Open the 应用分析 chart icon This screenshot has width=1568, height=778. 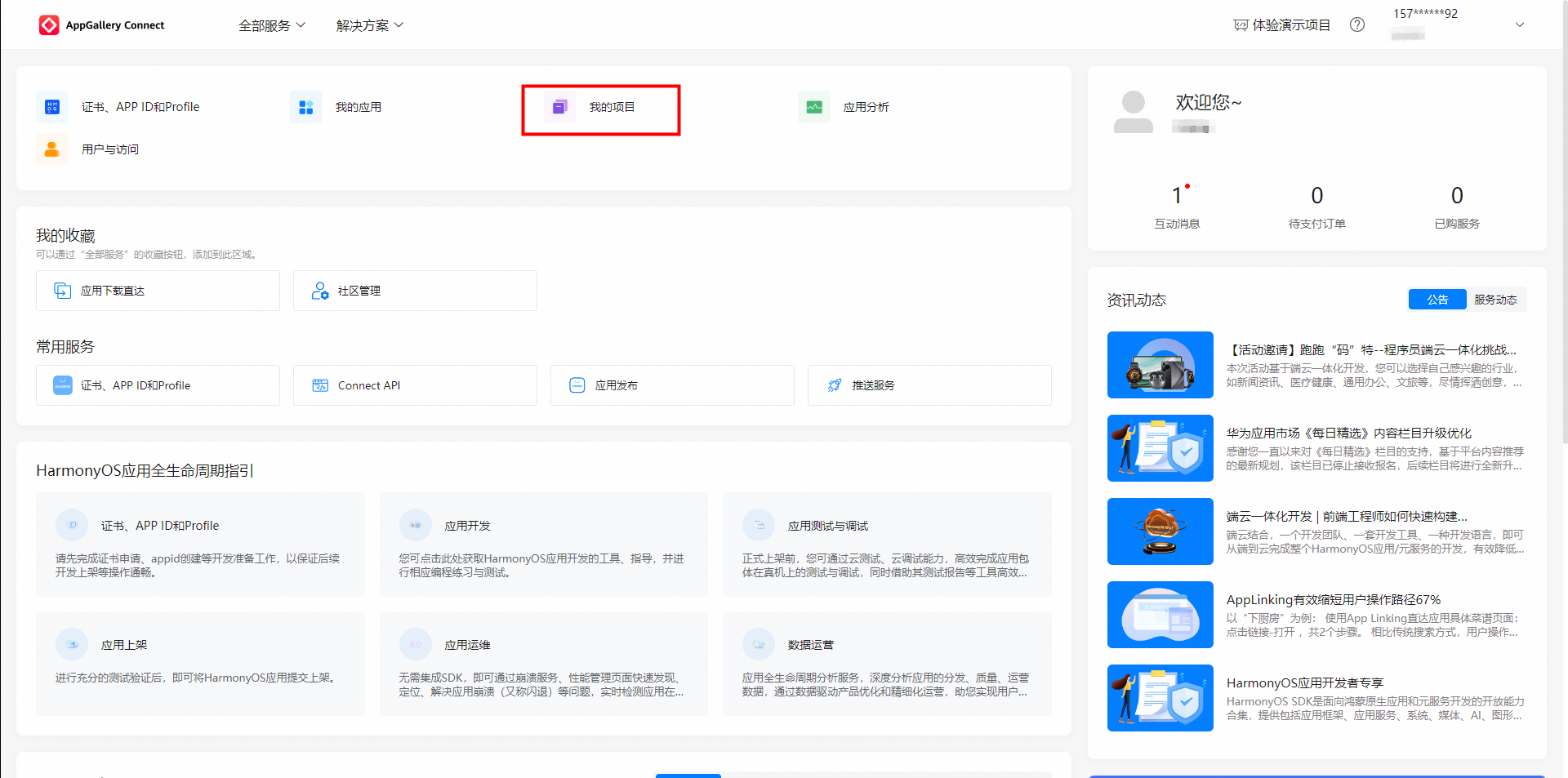814,107
